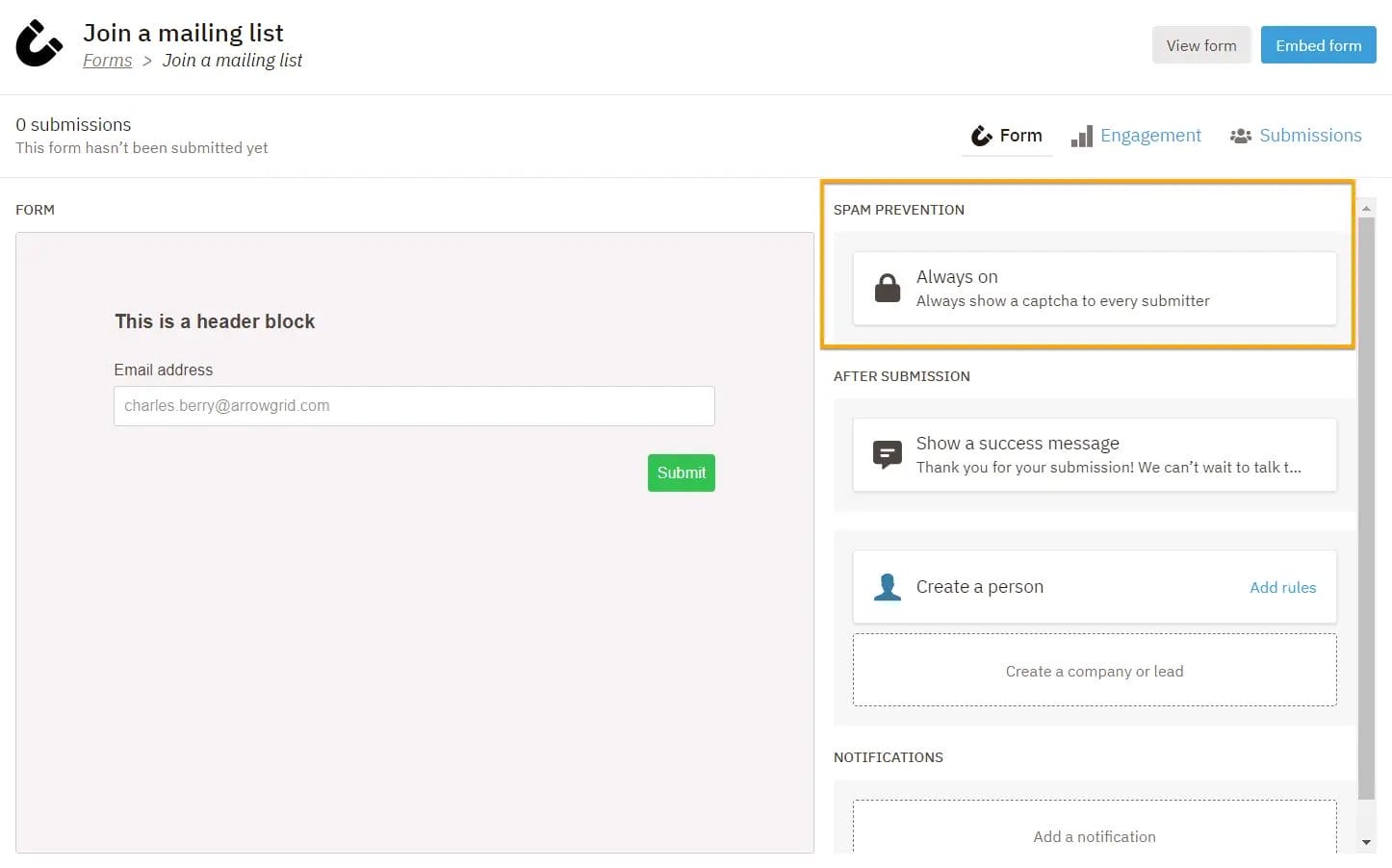This screenshot has width=1392, height=868.
Task: Click the people group Submissions icon
Action: click(x=1240, y=137)
